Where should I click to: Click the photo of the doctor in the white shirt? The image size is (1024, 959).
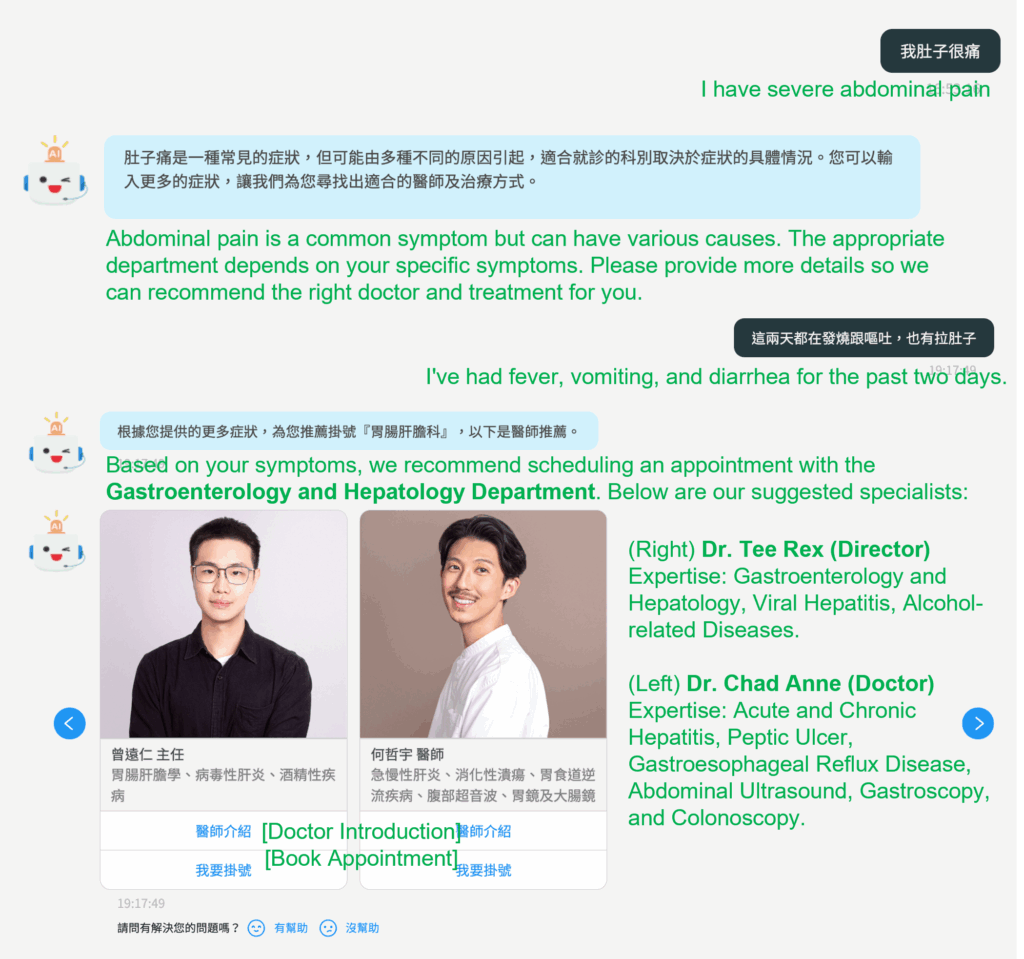tap(483, 624)
